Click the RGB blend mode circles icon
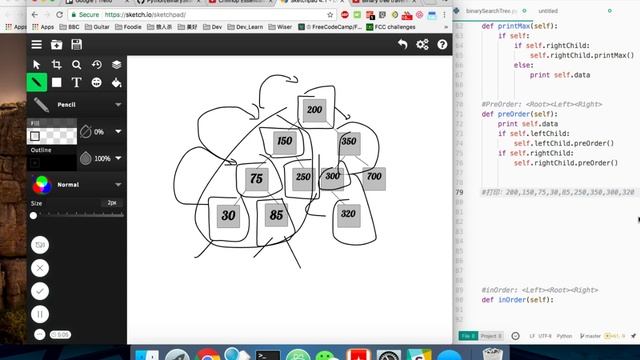The width and height of the screenshot is (640, 360). point(42,184)
